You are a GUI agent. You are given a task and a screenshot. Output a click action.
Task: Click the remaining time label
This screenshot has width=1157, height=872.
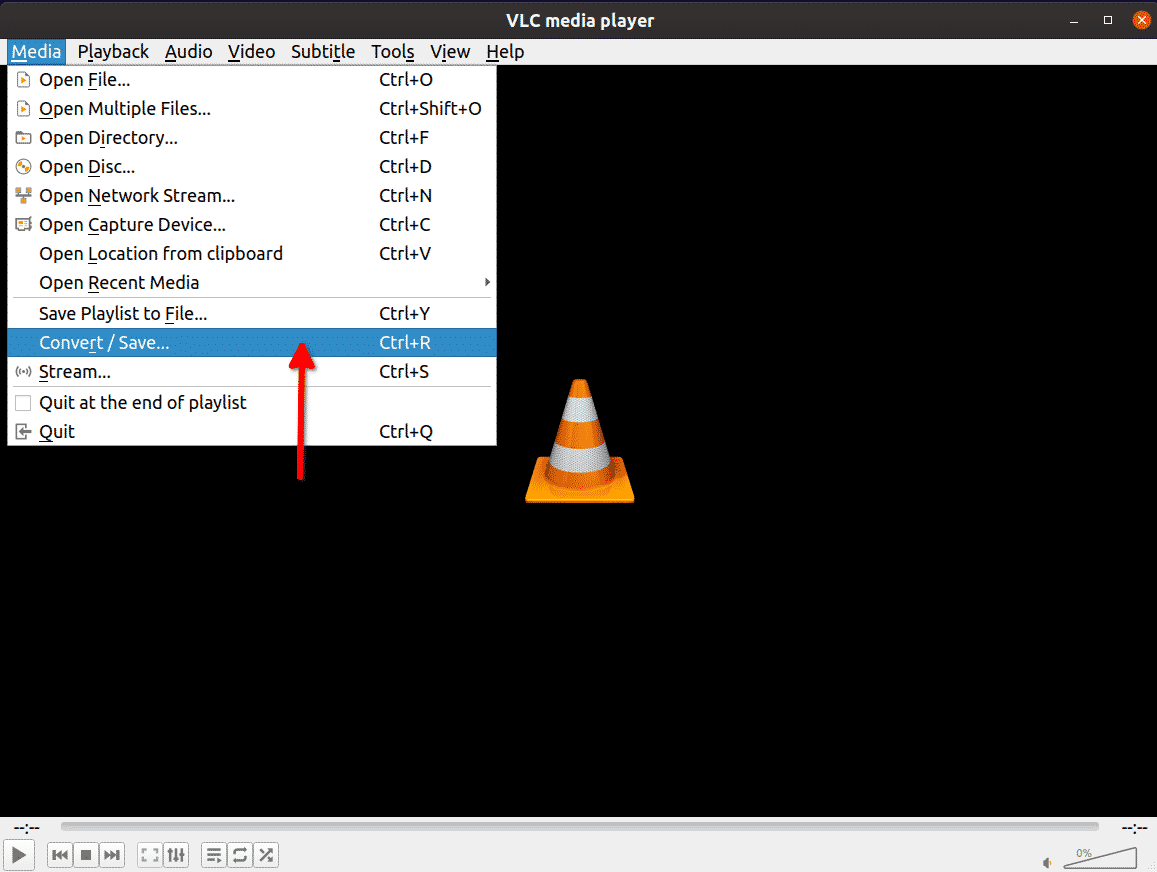(1134, 828)
